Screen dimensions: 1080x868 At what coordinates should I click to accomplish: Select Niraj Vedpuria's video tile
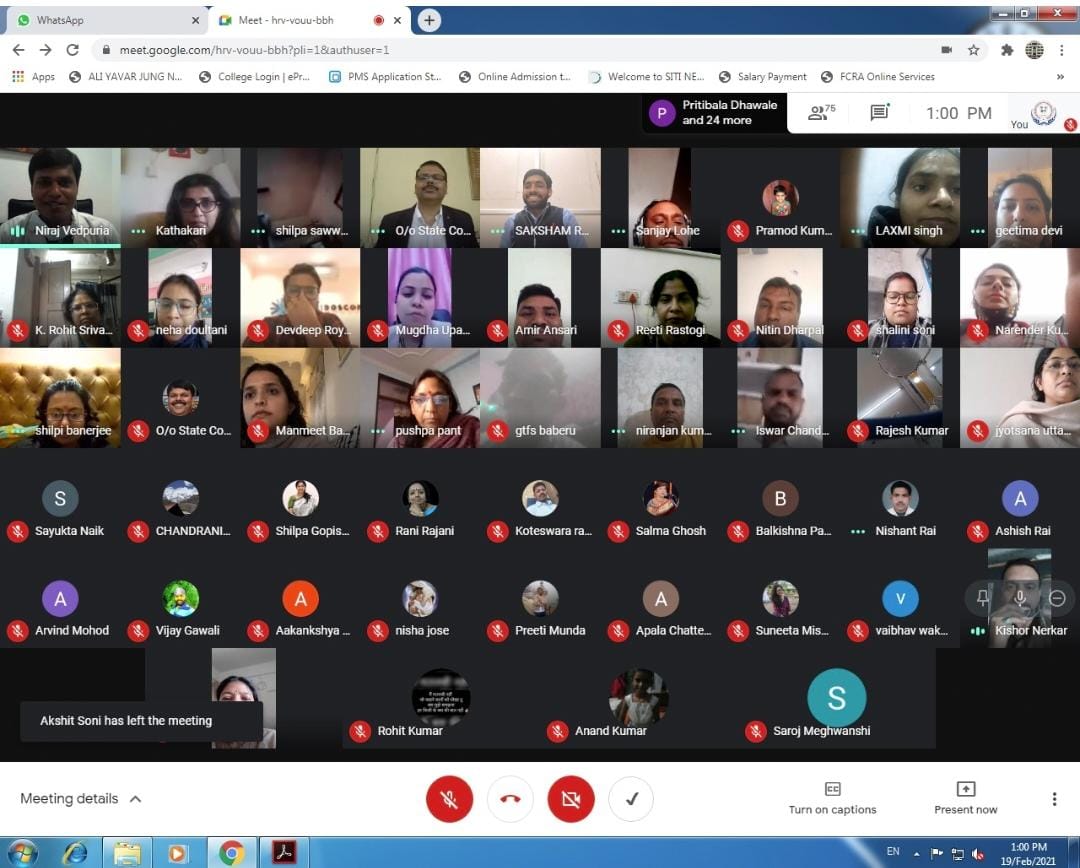60,196
